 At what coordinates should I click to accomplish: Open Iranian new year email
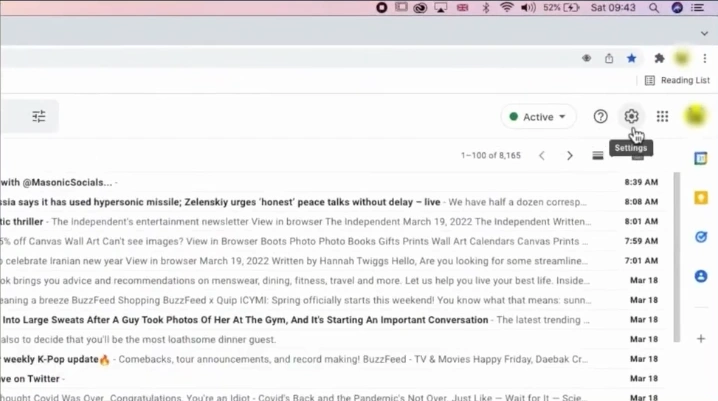330,261
